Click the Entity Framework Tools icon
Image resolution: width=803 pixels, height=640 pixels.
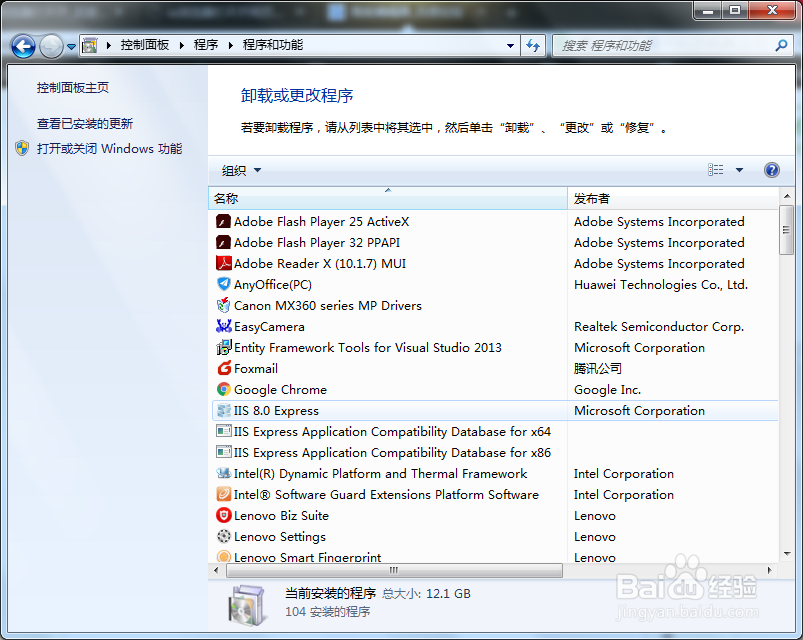coord(223,348)
